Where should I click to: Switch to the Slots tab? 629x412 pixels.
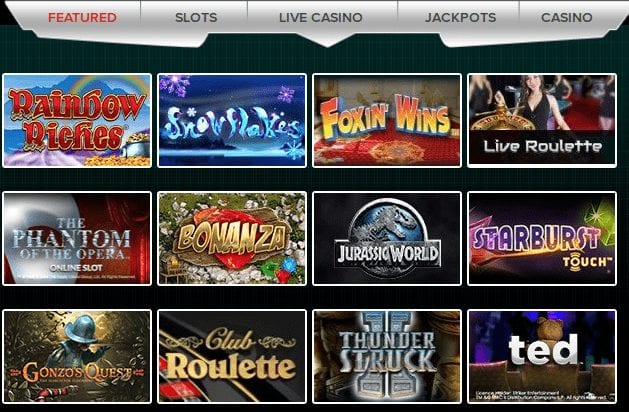(196, 18)
